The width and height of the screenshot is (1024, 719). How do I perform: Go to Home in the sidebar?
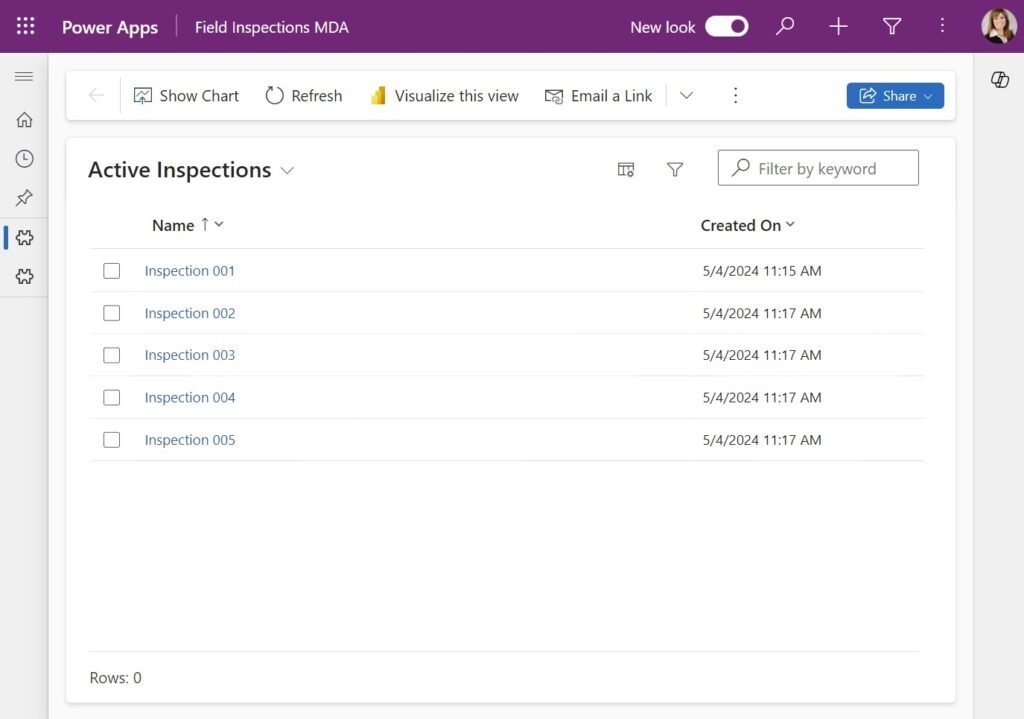pyautogui.click(x=24, y=120)
